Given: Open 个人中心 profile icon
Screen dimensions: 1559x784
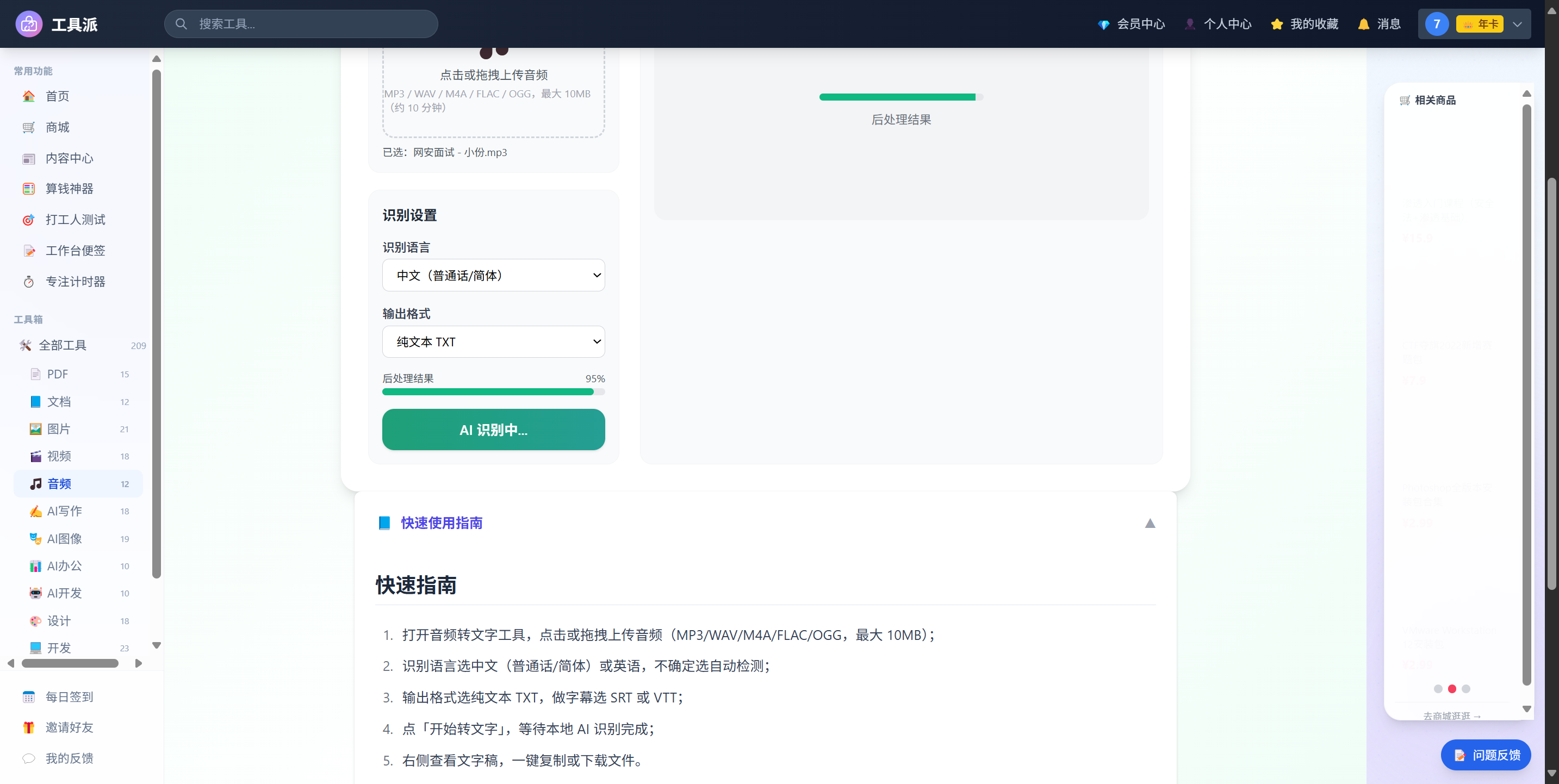Looking at the screenshot, I should pyautogui.click(x=1190, y=24).
